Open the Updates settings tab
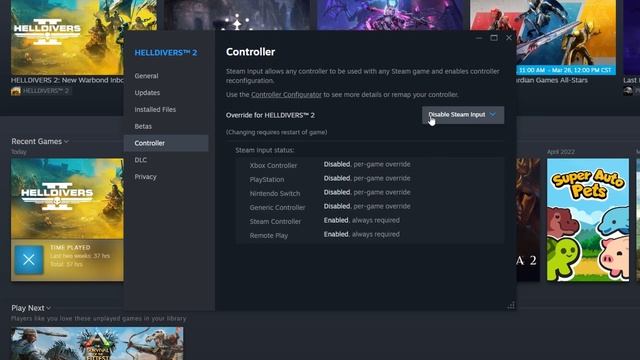The width and height of the screenshot is (640, 360). [147, 93]
